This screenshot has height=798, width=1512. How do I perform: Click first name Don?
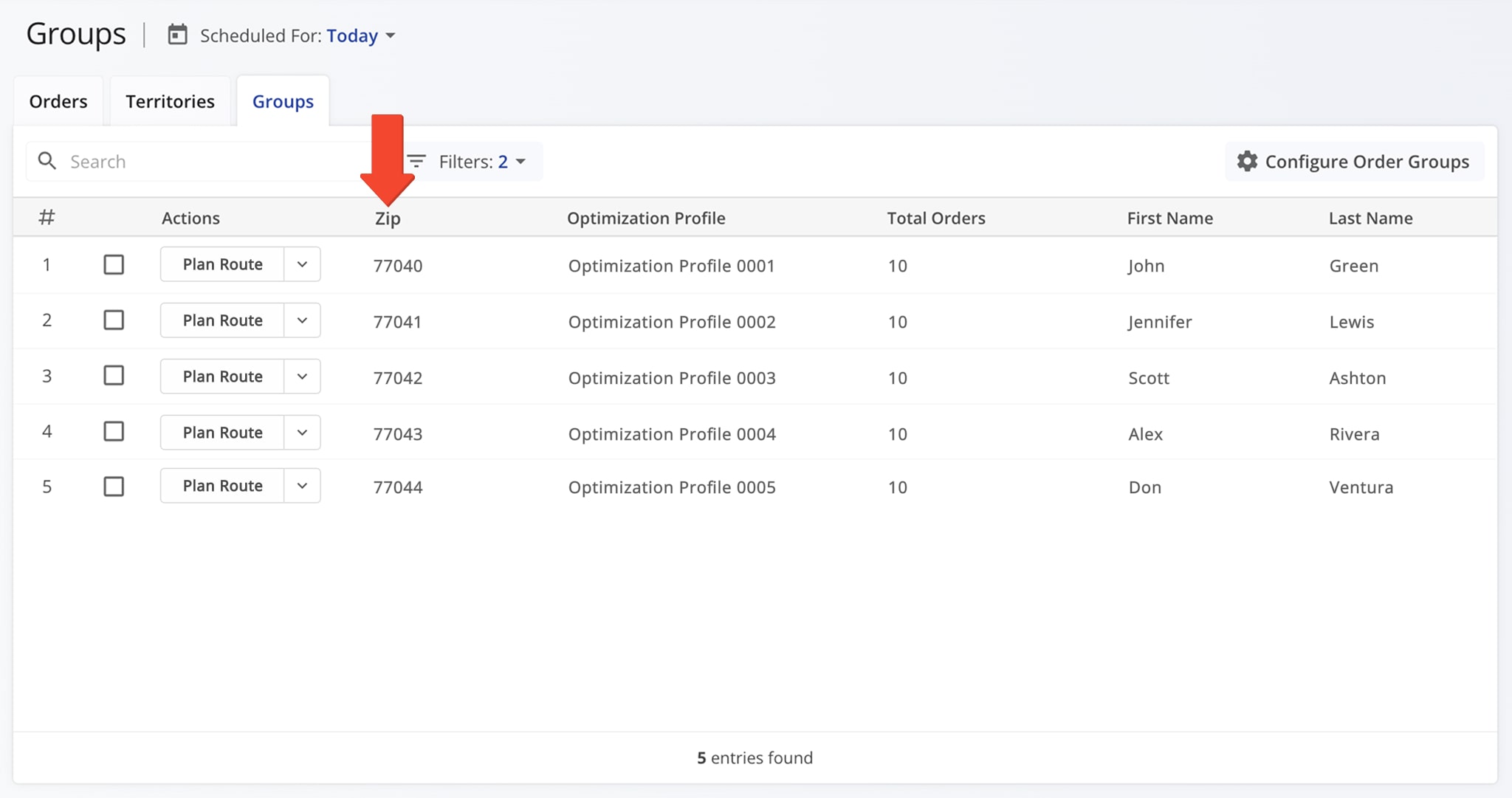[1145, 487]
